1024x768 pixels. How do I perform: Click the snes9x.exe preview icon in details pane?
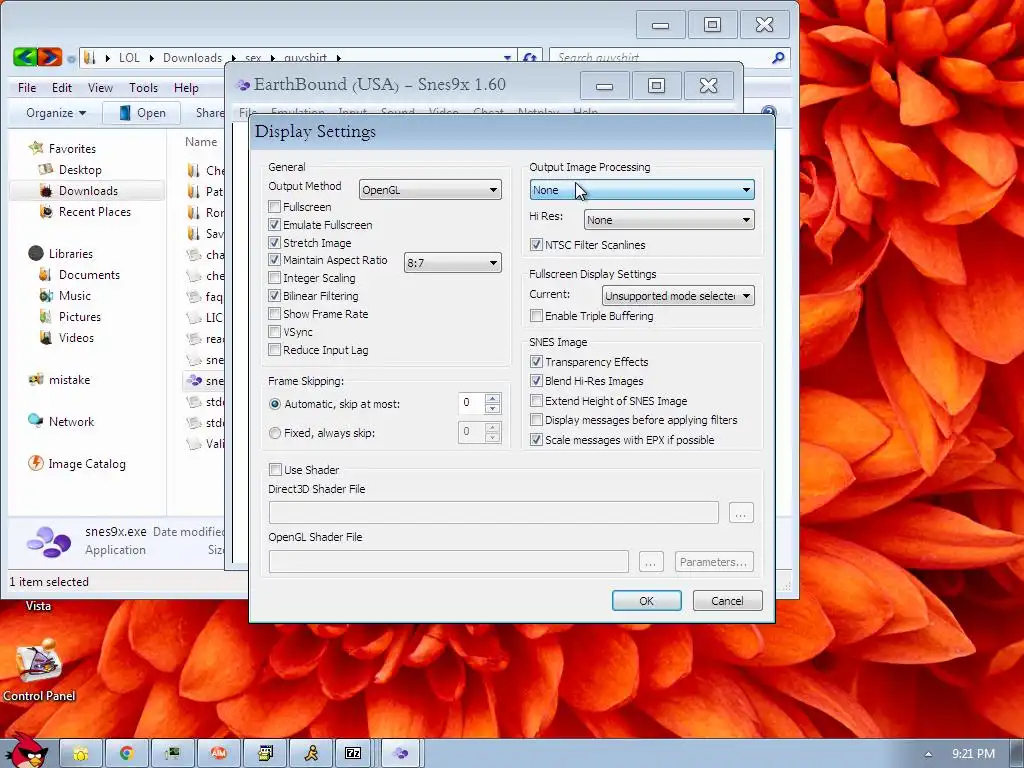coord(48,541)
